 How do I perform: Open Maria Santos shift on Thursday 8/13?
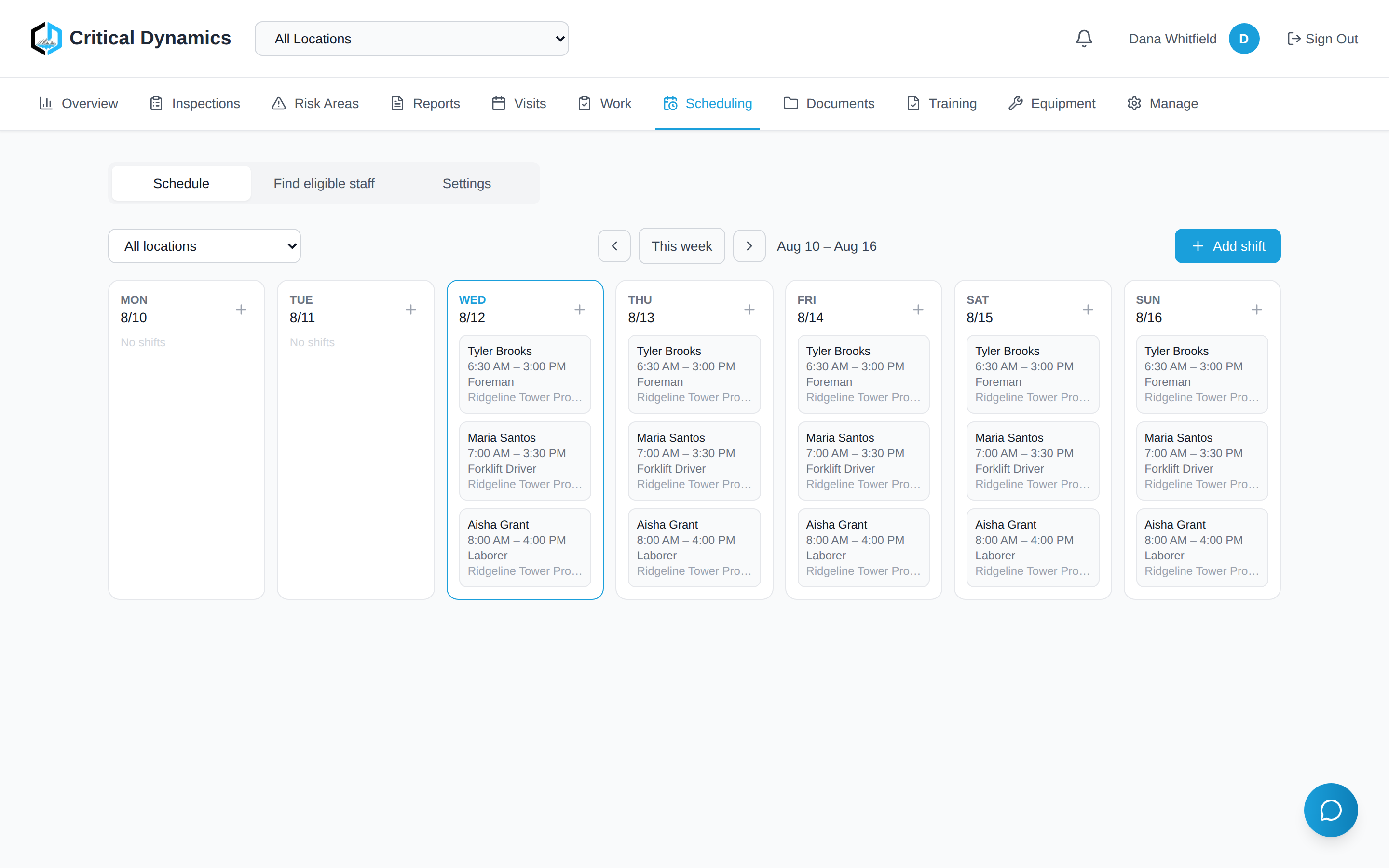(x=694, y=461)
